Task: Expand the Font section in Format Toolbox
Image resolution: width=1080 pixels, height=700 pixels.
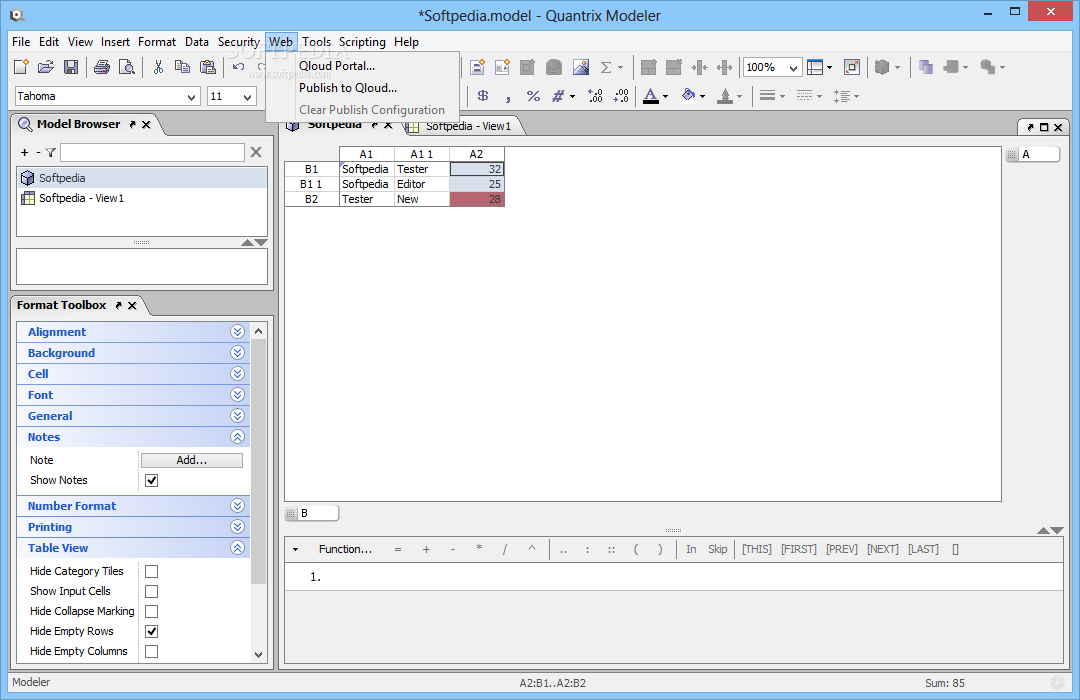Action: click(237, 395)
